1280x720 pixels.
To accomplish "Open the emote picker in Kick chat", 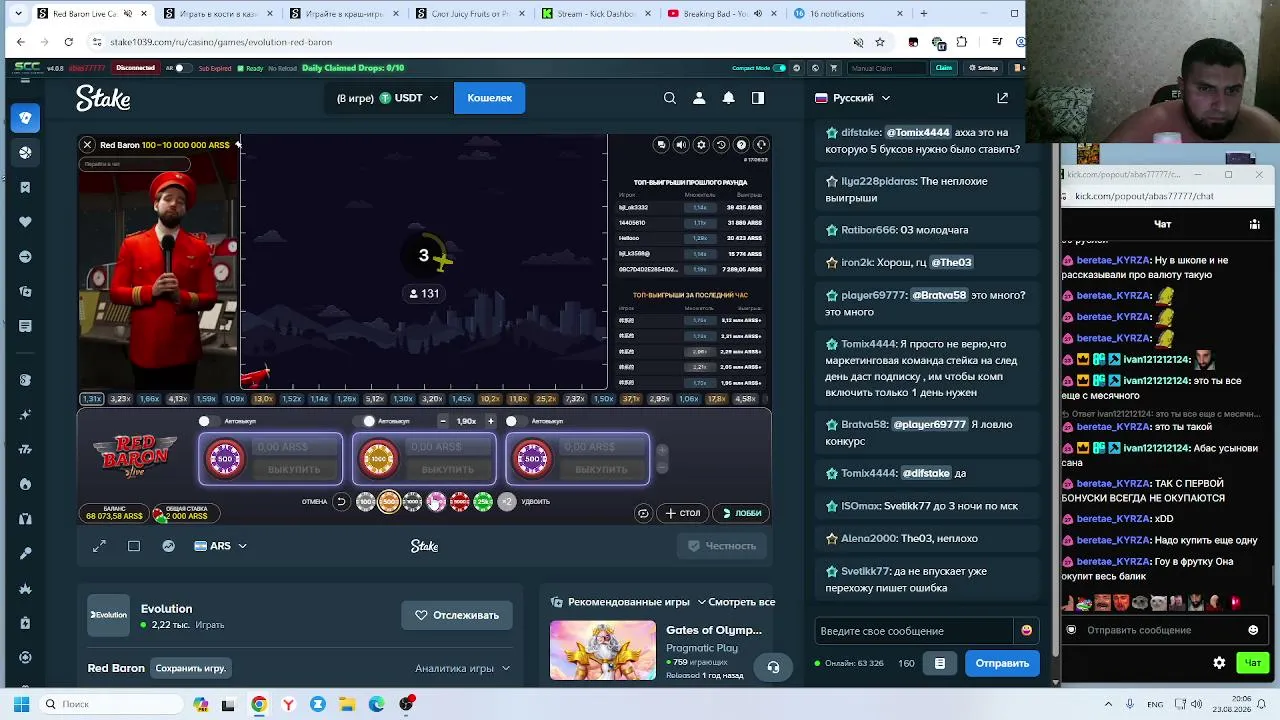I will (1253, 630).
